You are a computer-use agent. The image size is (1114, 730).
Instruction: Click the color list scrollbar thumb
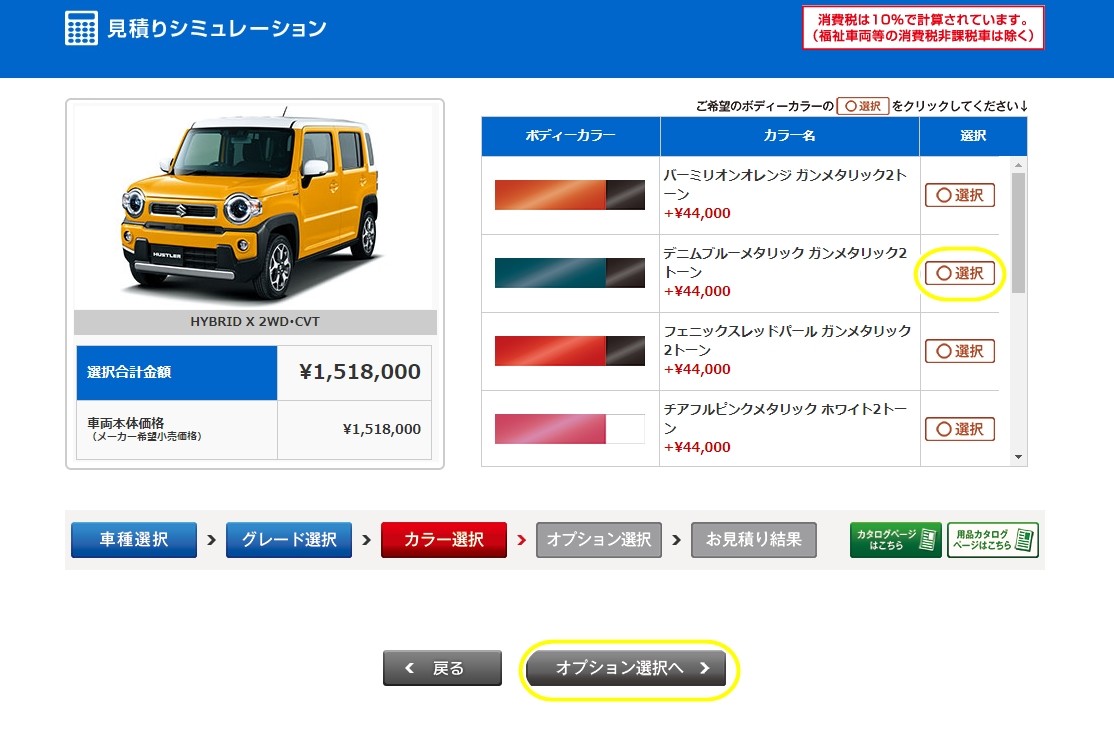click(1018, 232)
